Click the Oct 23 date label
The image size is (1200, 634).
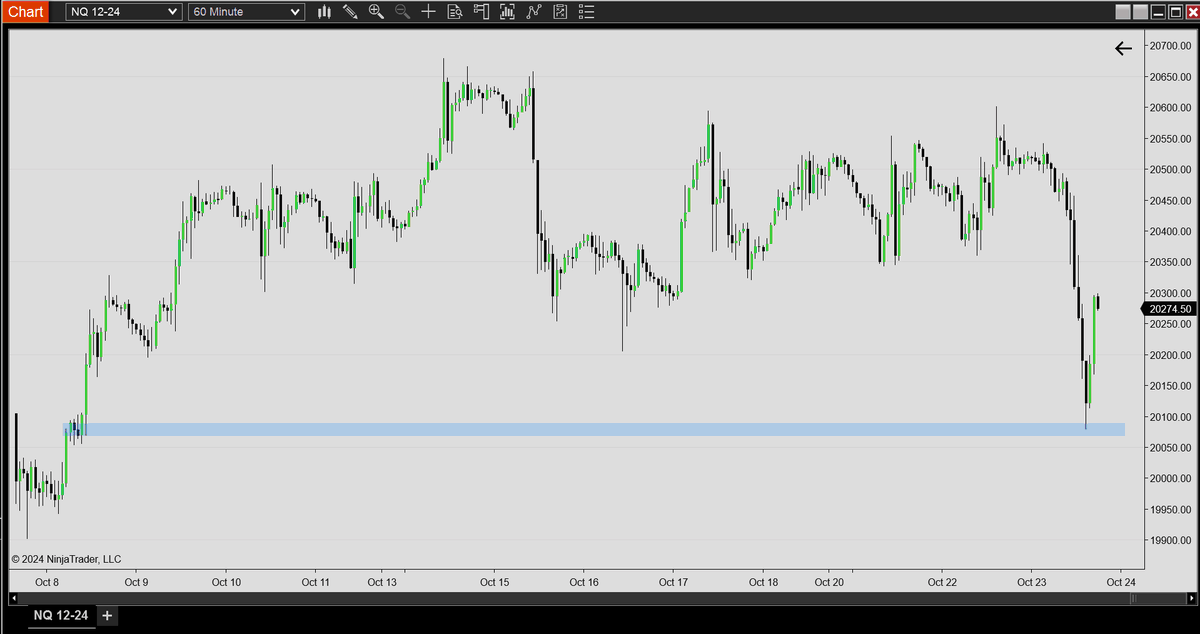coord(1031,581)
